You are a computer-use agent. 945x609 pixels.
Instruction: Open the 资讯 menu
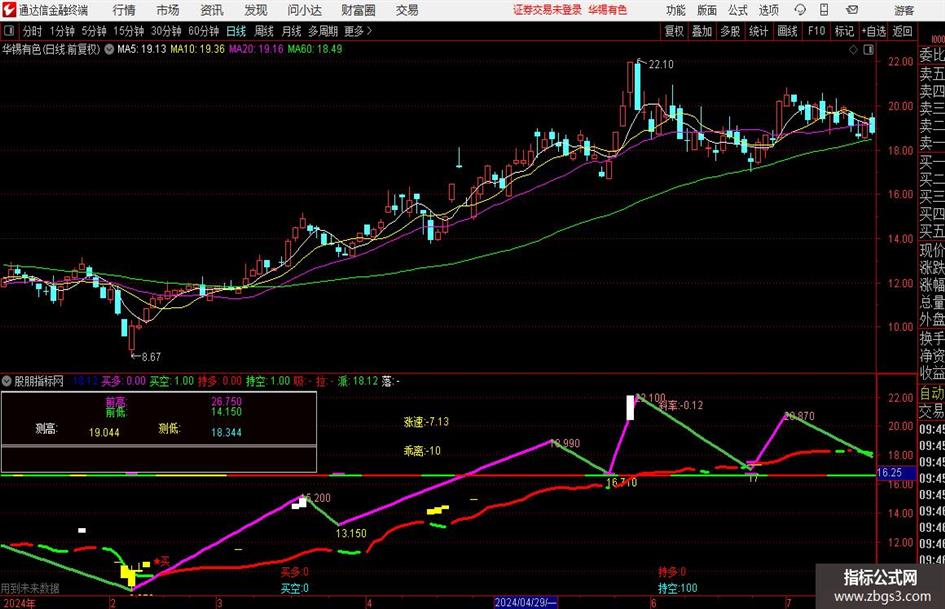pyautogui.click(x=212, y=10)
